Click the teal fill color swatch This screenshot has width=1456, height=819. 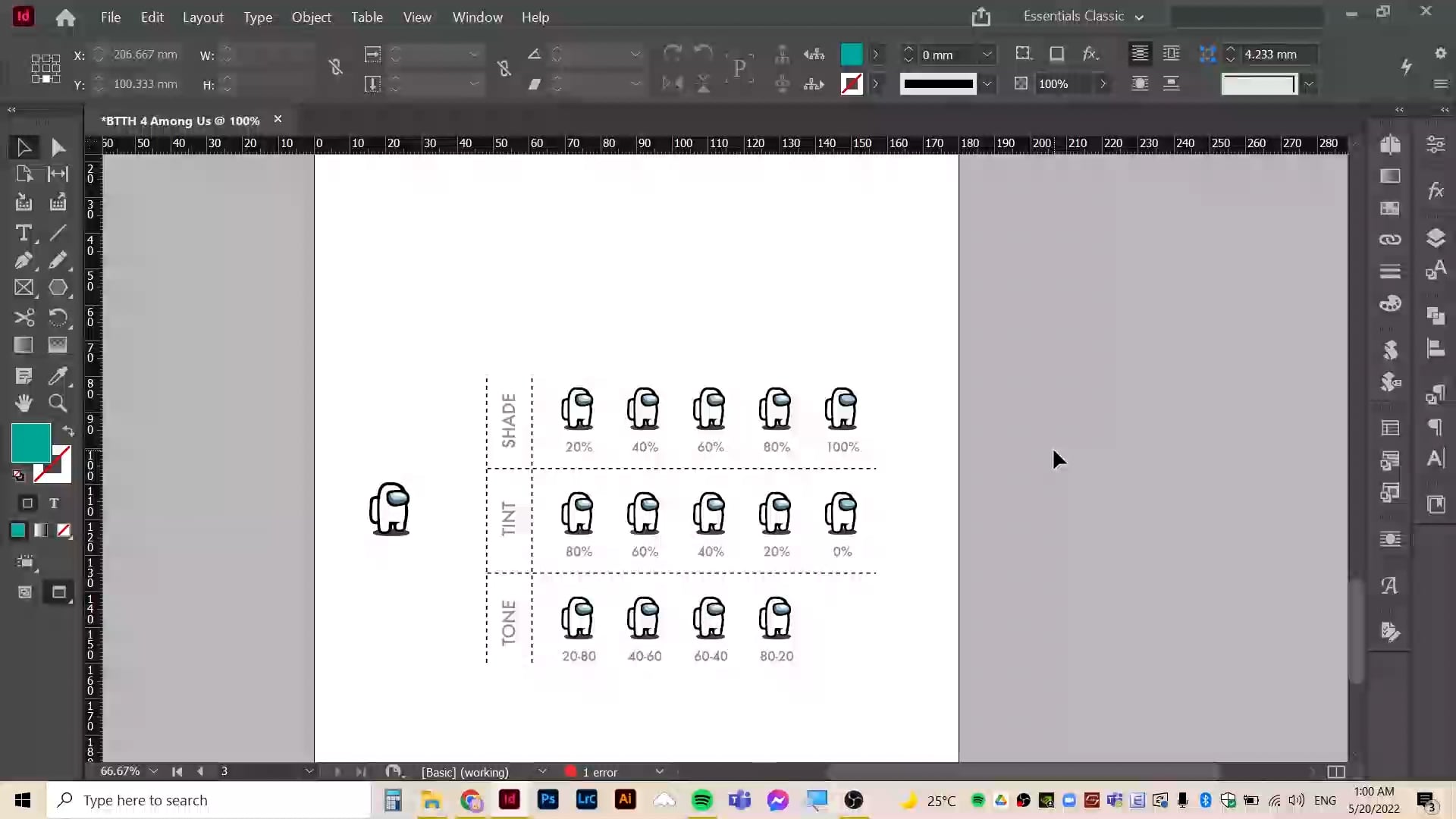click(30, 443)
